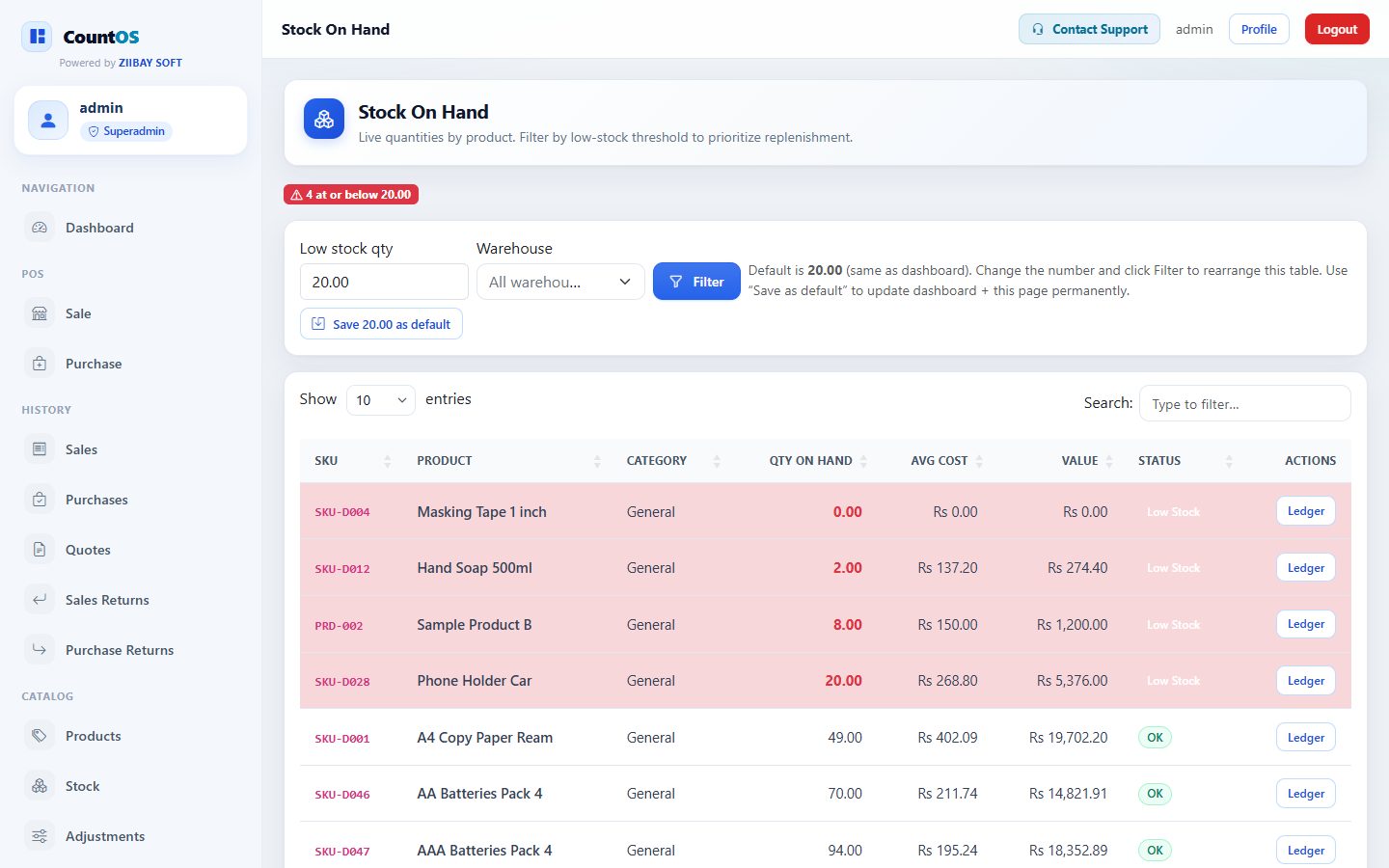Image resolution: width=1389 pixels, height=868 pixels.
Task: Sort table by SKU column
Action: (353, 461)
